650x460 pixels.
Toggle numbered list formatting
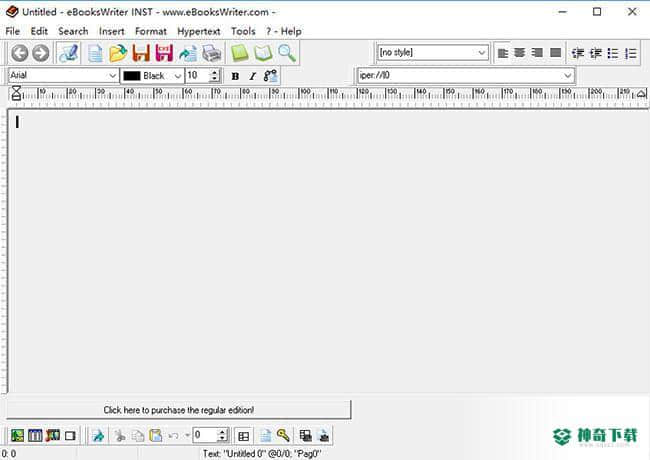pos(631,53)
